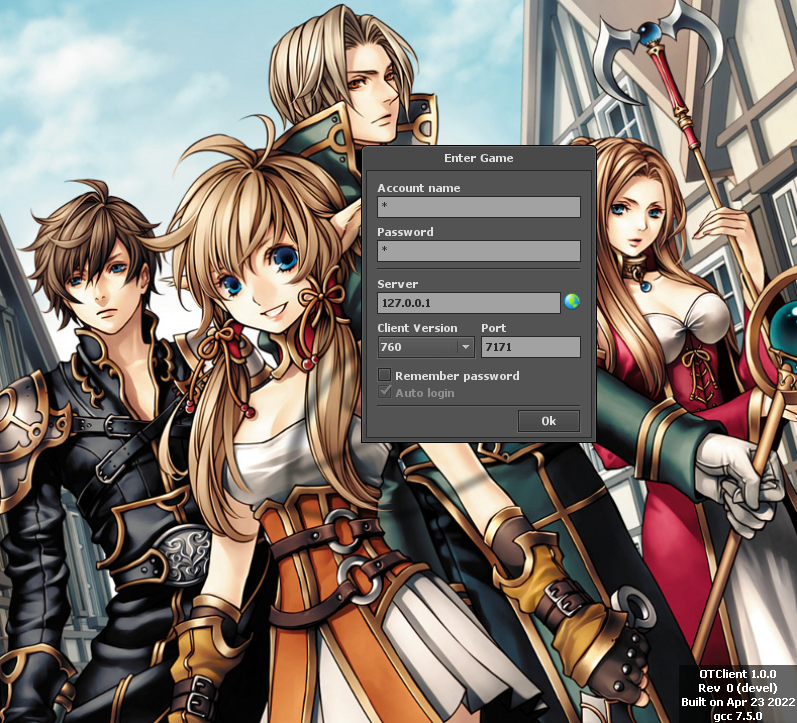The height and width of the screenshot is (723, 797).
Task: Select the OTClient 1.0.0 version text
Action: pyautogui.click(x=738, y=674)
